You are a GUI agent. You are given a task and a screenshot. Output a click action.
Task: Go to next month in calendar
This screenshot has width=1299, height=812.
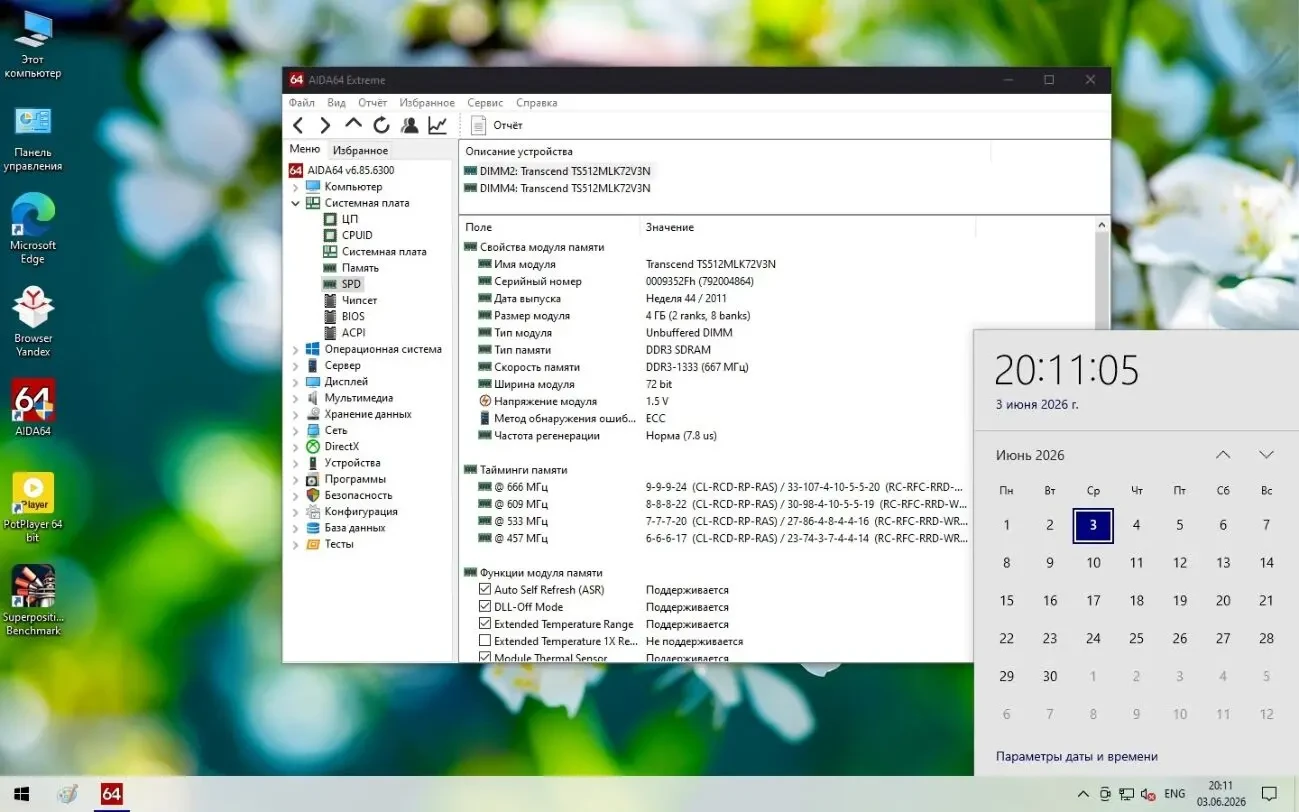pos(1266,455)
